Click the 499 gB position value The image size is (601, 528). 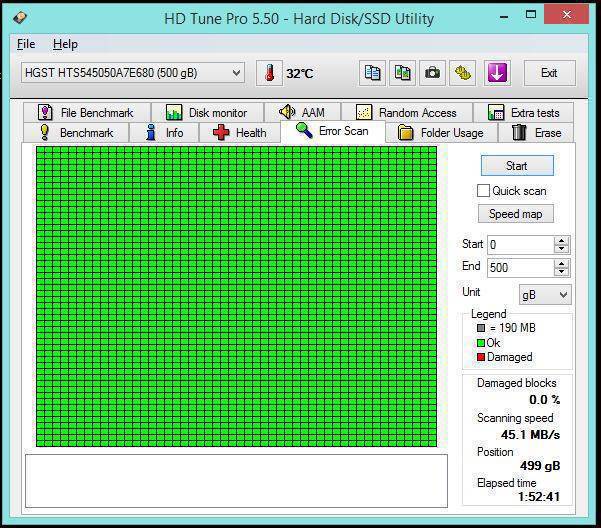click(x=540, y=466)
